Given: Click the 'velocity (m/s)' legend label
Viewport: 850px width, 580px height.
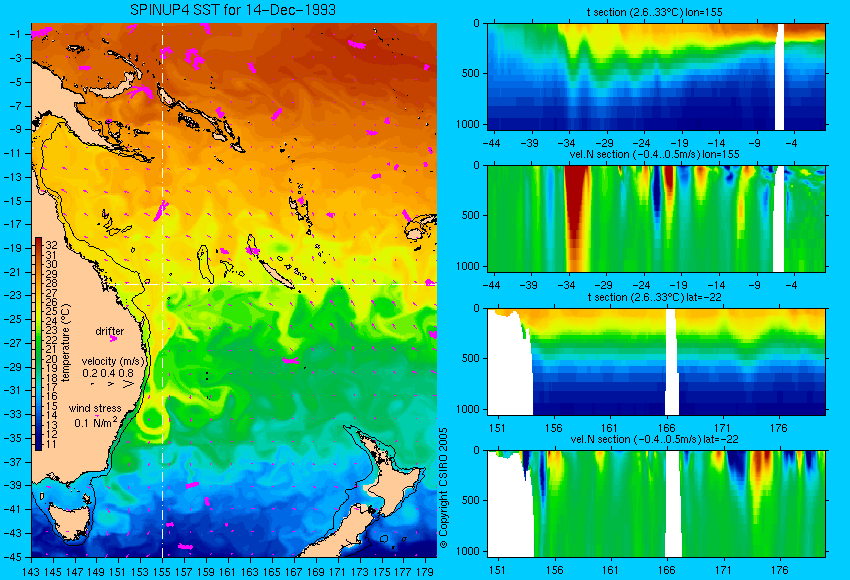Looking at the screenshot, I should [x=113, y=361].
